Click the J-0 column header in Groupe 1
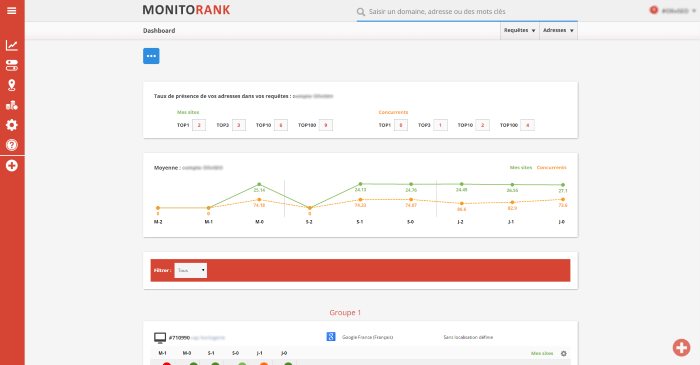The image size is (700, 365). click(284, 353)
